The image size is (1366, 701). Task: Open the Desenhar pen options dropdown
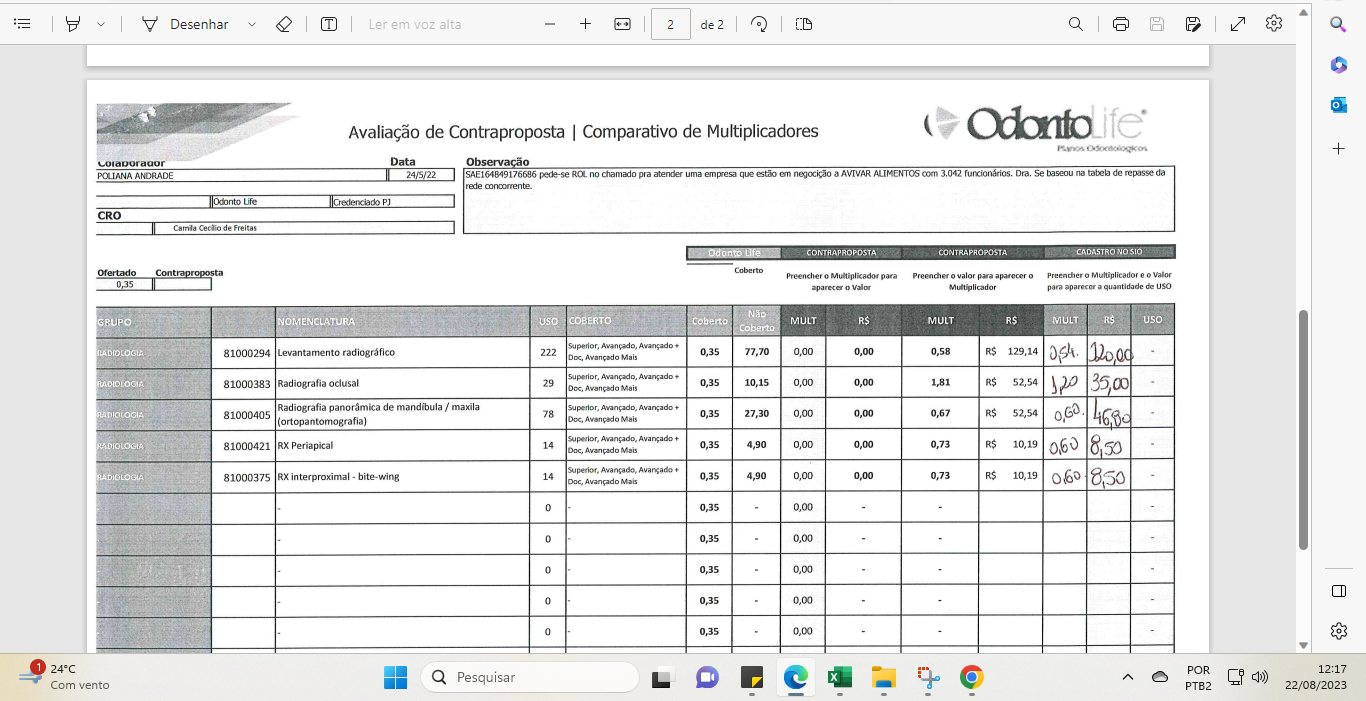pos(251,24)
